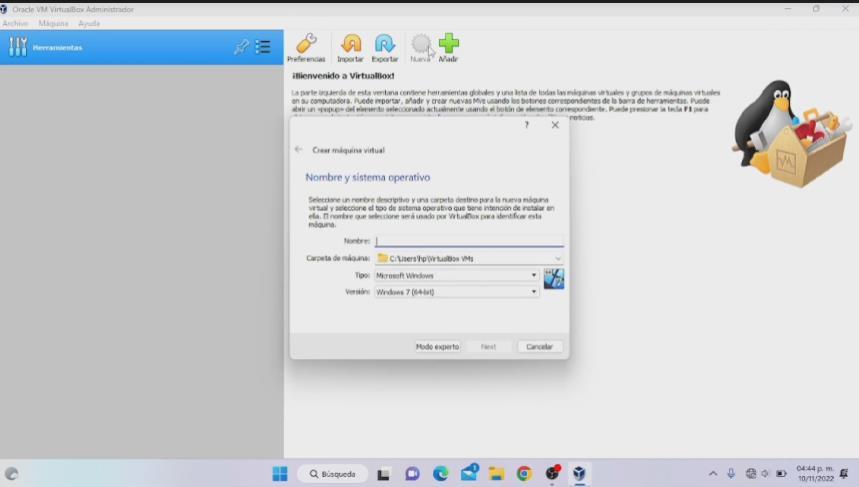Image resolution: width=859 pixels, height=487 pixels.
Task: Show hidden system tray icons
Action: click(713, 473)
